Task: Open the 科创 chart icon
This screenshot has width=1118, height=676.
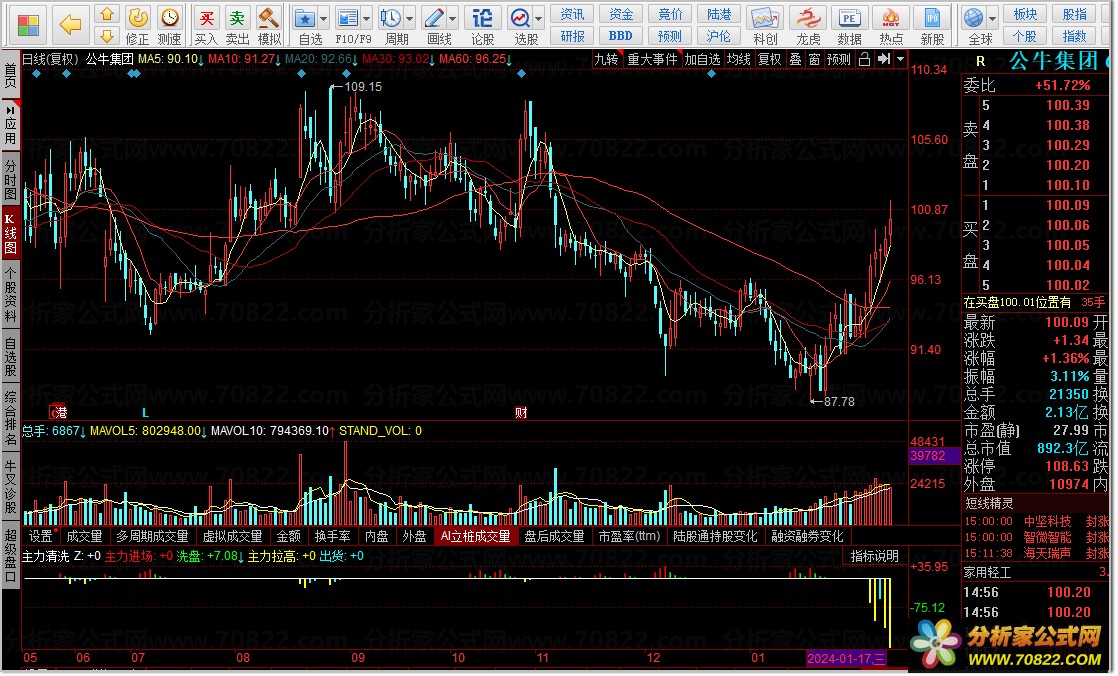Action: [x=765, y=18]
